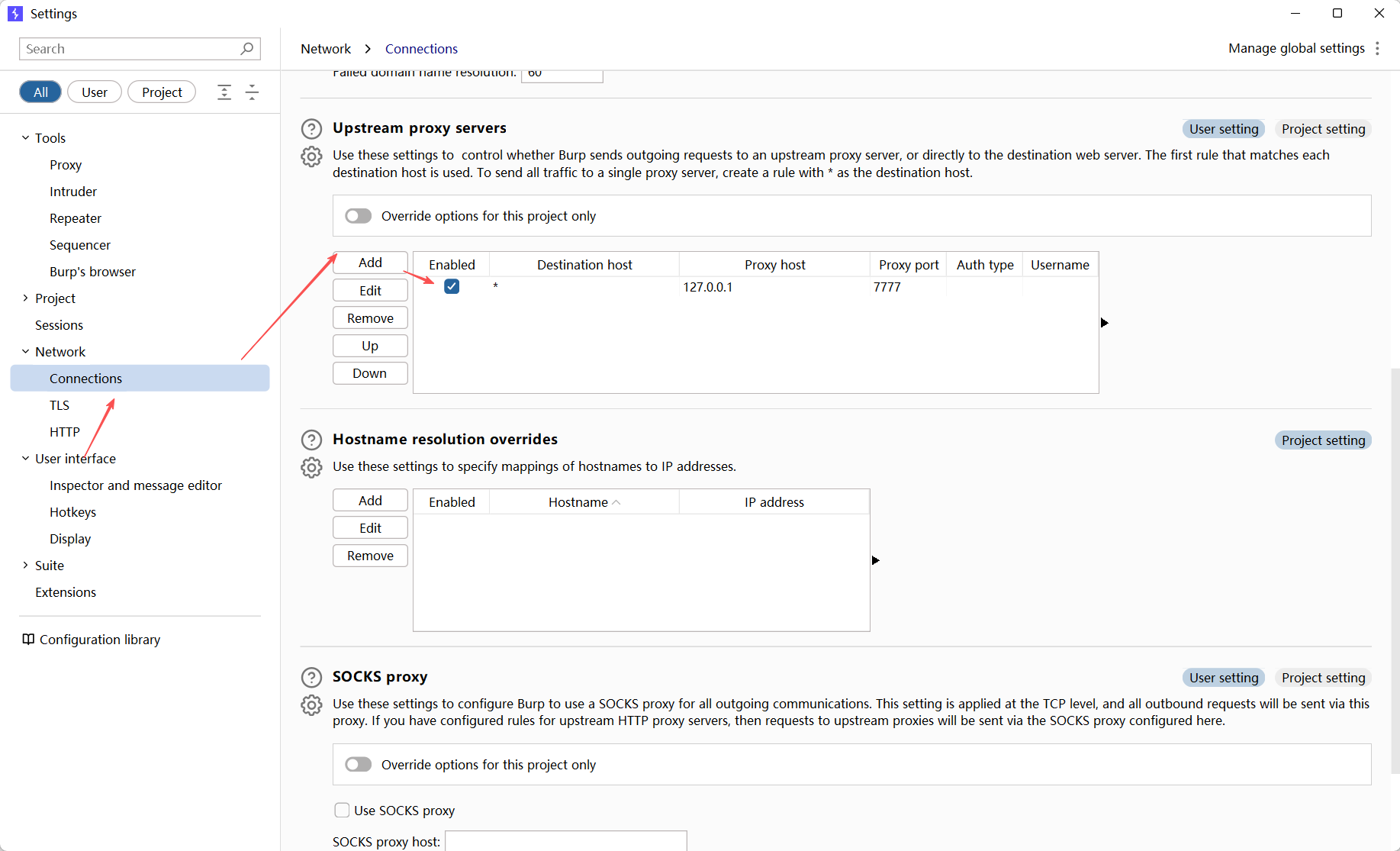Uncheck the enabled box for 127.0.0.1 rule
This screenshot has height=851, width=1400.
pos(452,286)
